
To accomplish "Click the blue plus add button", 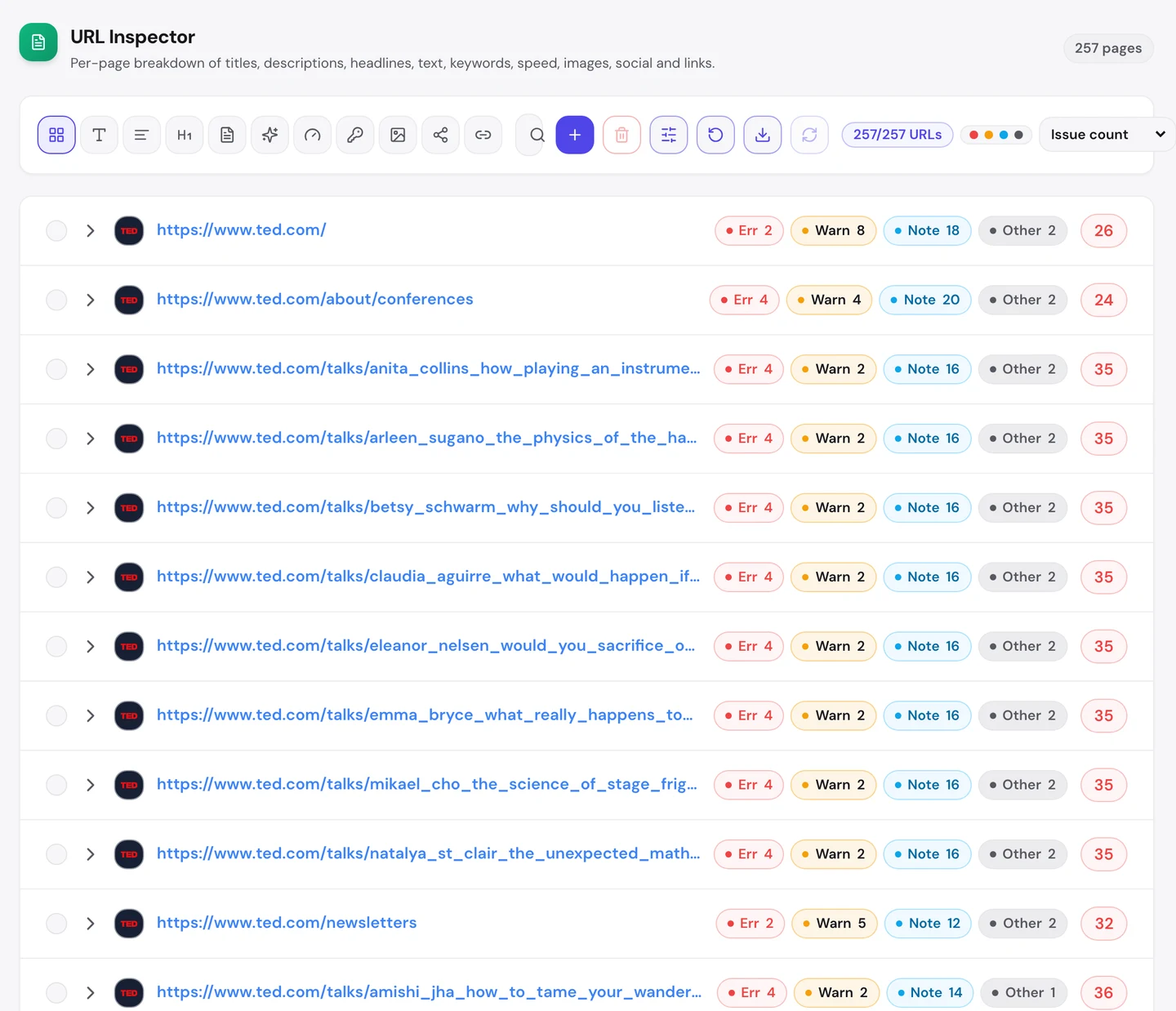I will click(x=575, y=135).
